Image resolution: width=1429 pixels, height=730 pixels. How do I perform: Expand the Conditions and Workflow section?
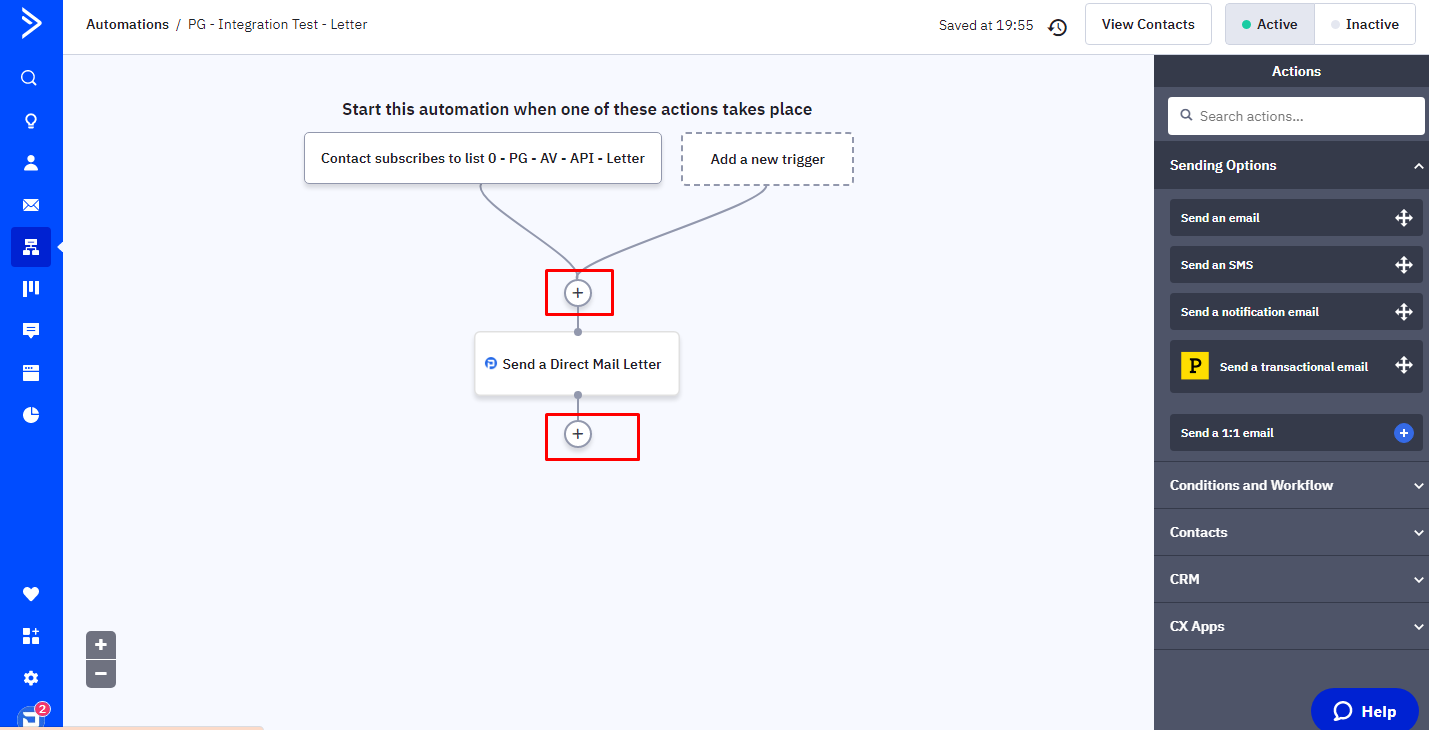[x=1418, y=486]
